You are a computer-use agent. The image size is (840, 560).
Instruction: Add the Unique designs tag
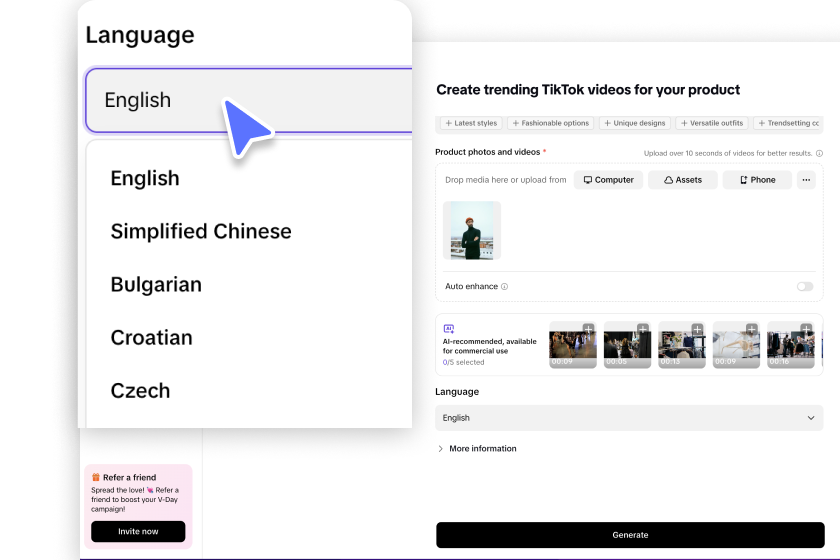point(634,123)
